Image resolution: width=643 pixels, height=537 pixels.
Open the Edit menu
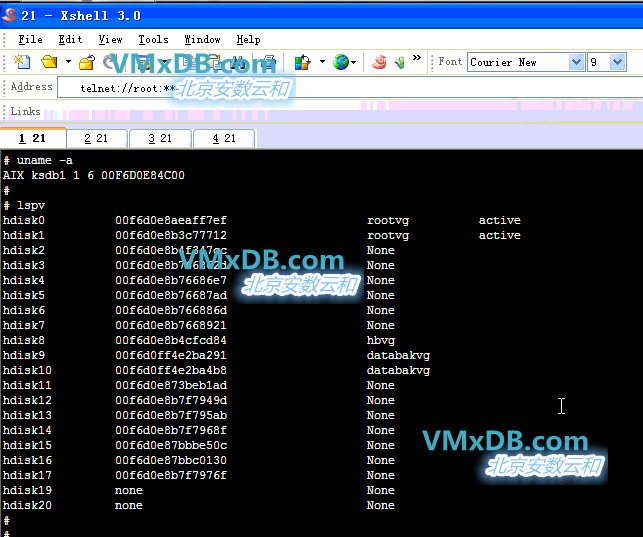pos(70,40)
